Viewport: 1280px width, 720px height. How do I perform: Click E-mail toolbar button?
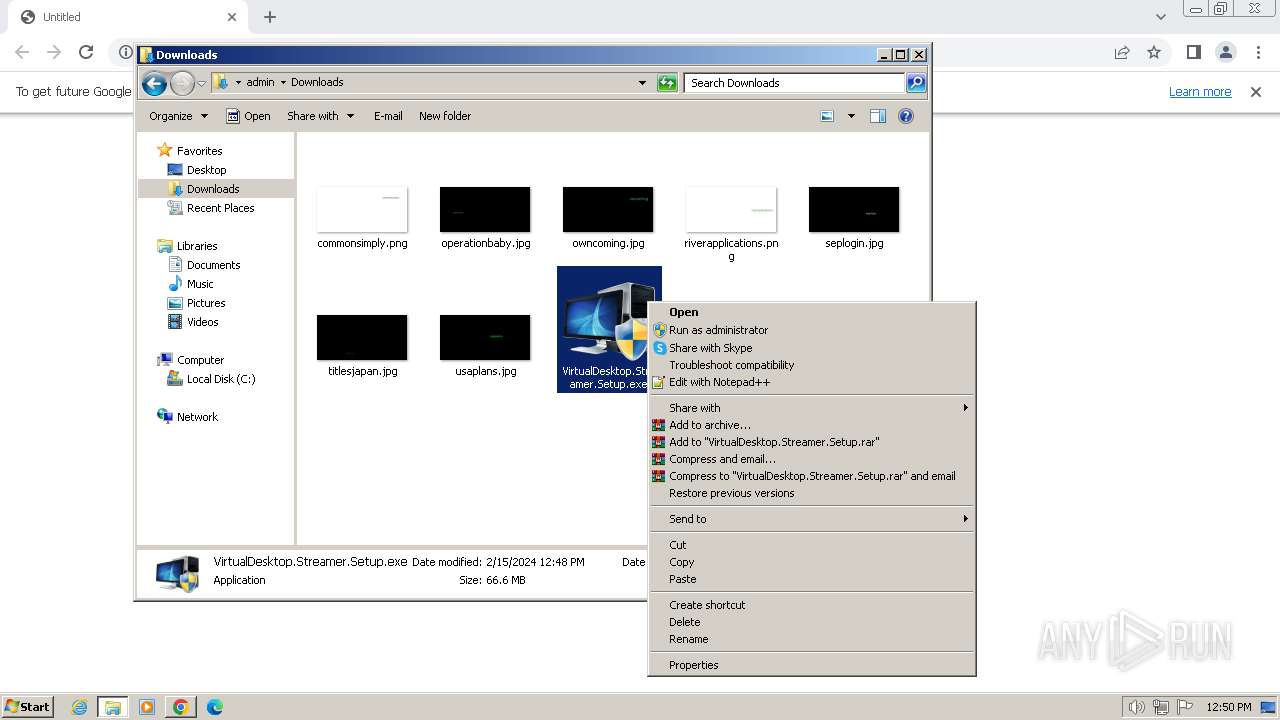pyautogui.click(x=388, y=116)
